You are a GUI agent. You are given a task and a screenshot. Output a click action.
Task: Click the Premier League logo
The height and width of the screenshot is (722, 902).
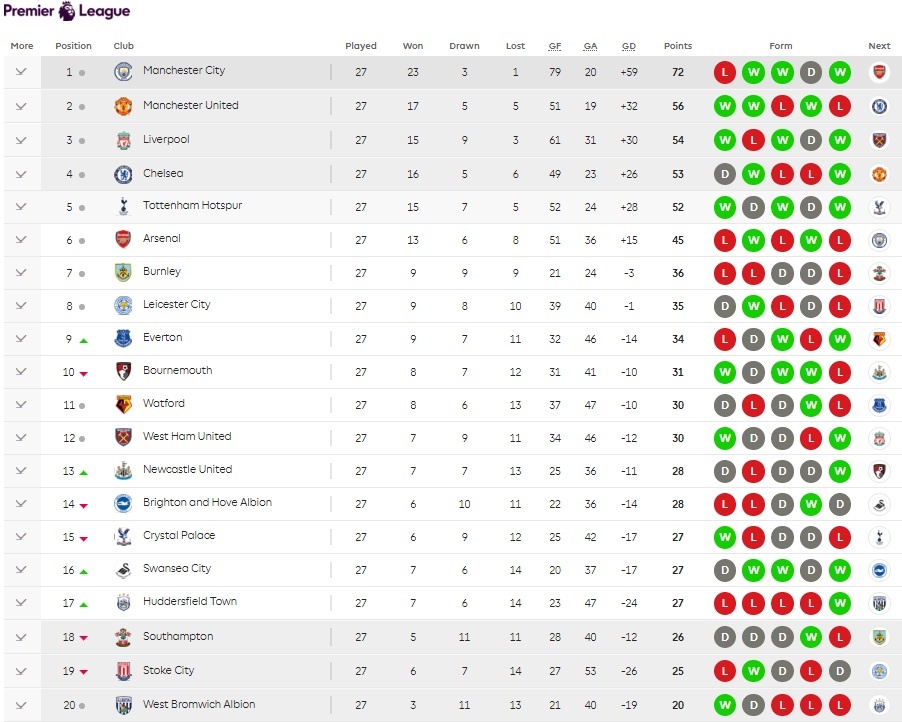pos(66,12)
